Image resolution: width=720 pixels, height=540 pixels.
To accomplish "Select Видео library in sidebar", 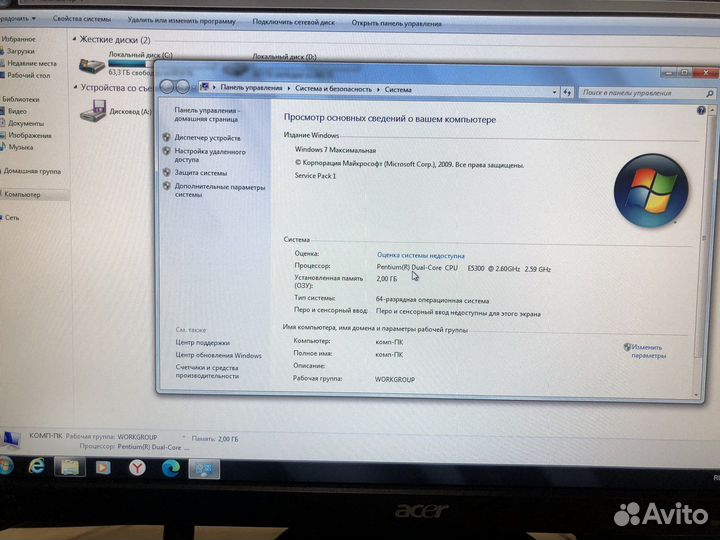I will (17, 111).
